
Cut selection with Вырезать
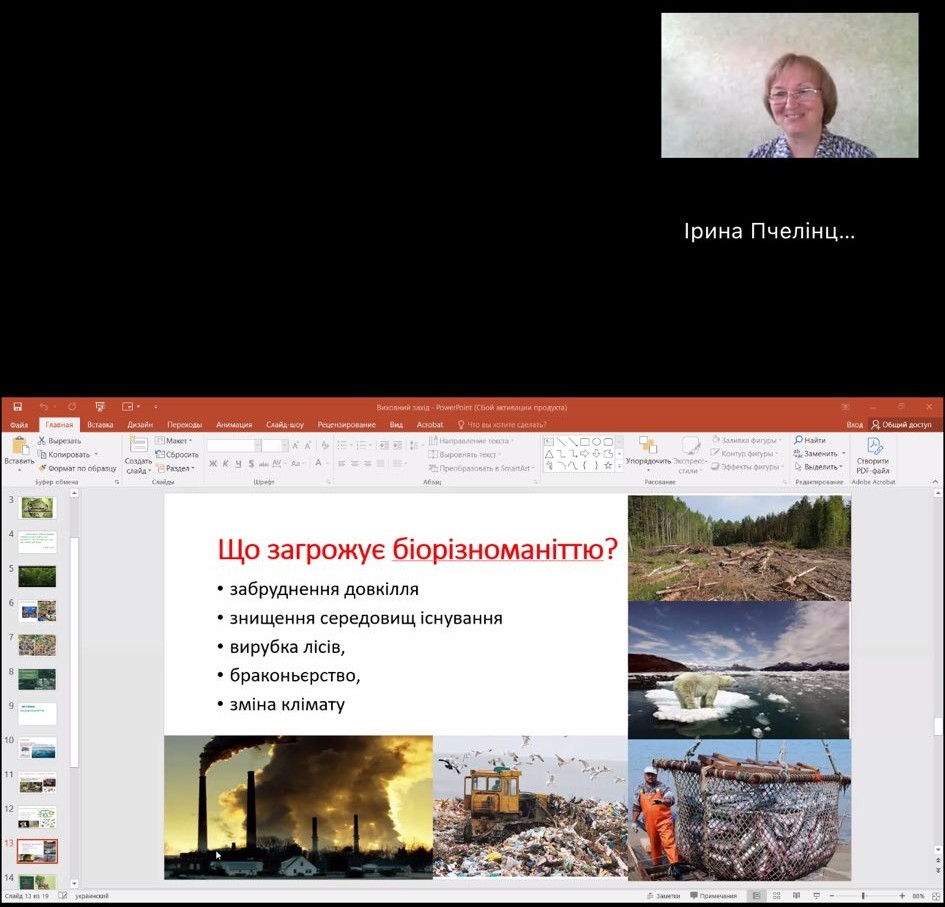[x=59, y=441]
